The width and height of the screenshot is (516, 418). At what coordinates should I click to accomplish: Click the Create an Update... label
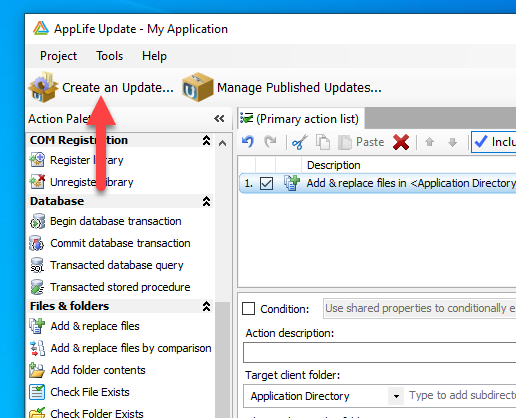(x=118, y=88)
